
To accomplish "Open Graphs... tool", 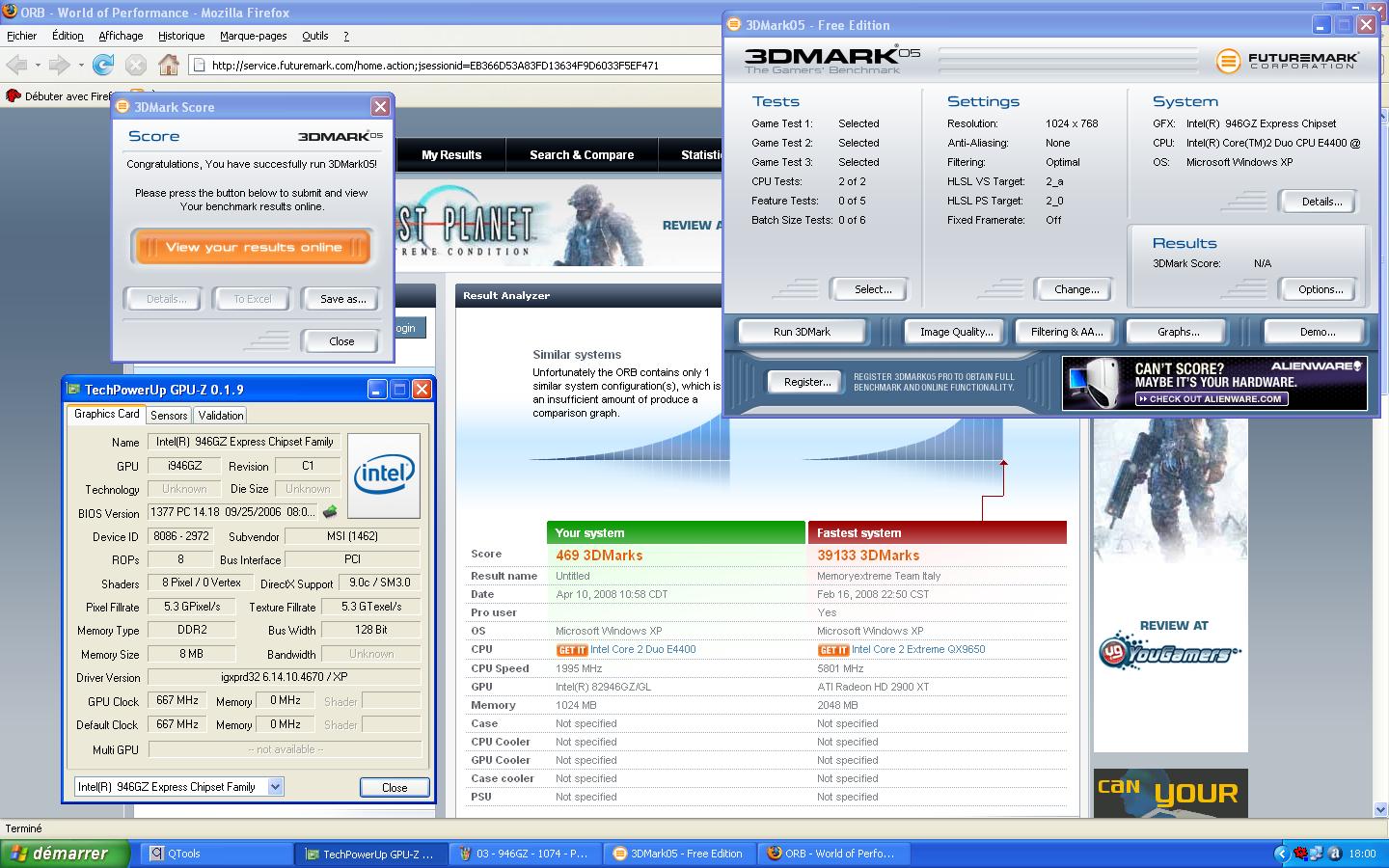I will coord(1178,332).
